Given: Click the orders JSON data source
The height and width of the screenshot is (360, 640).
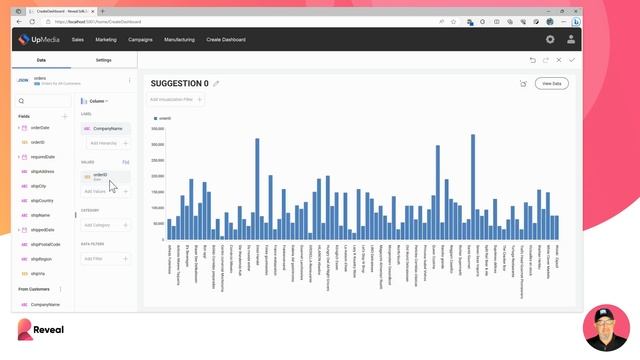Looking at the screenshot, I should [x=49, y=80].
